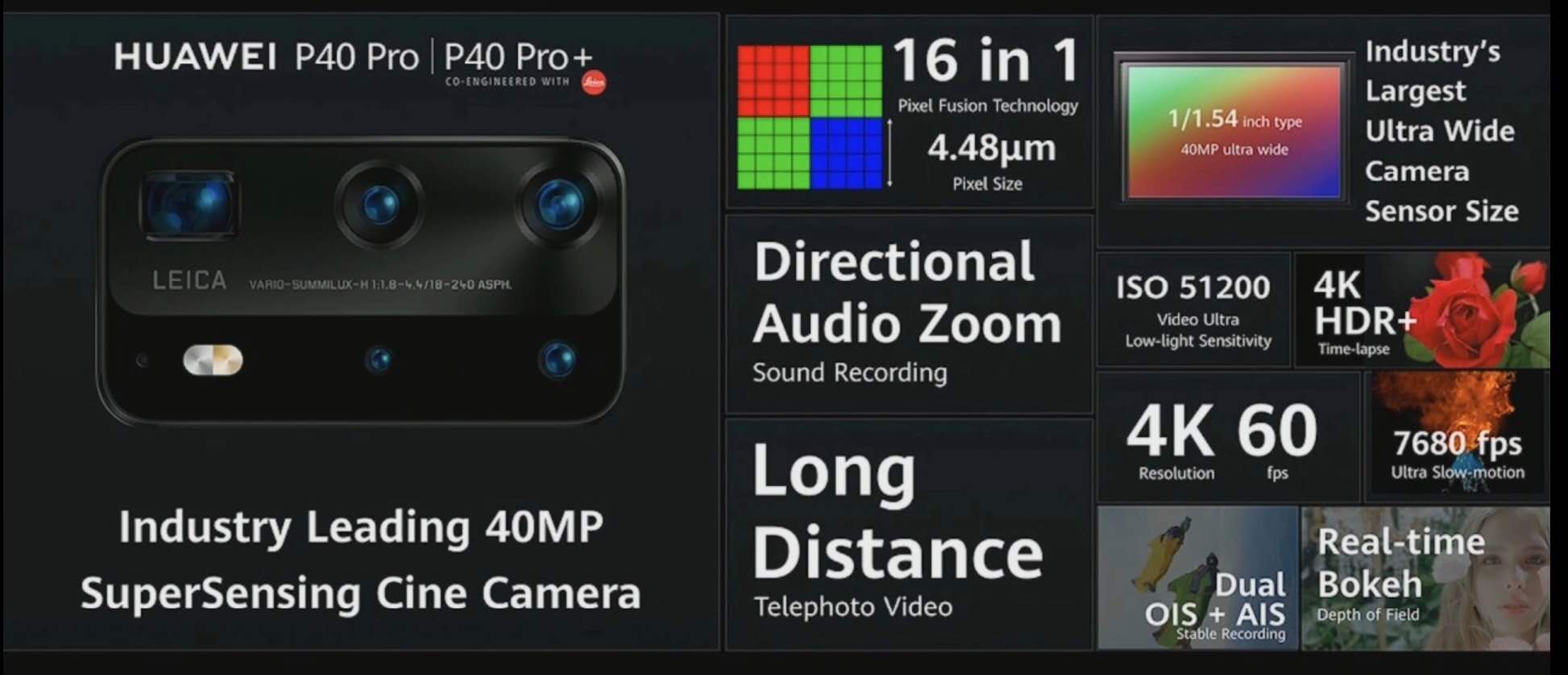Select the 1/1.54 inch sensor image

point(1234,132)
